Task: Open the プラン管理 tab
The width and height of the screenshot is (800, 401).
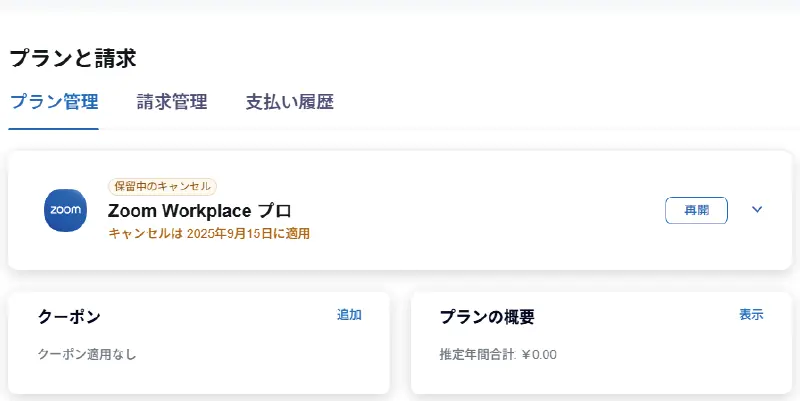Action: tap(54, 102)
